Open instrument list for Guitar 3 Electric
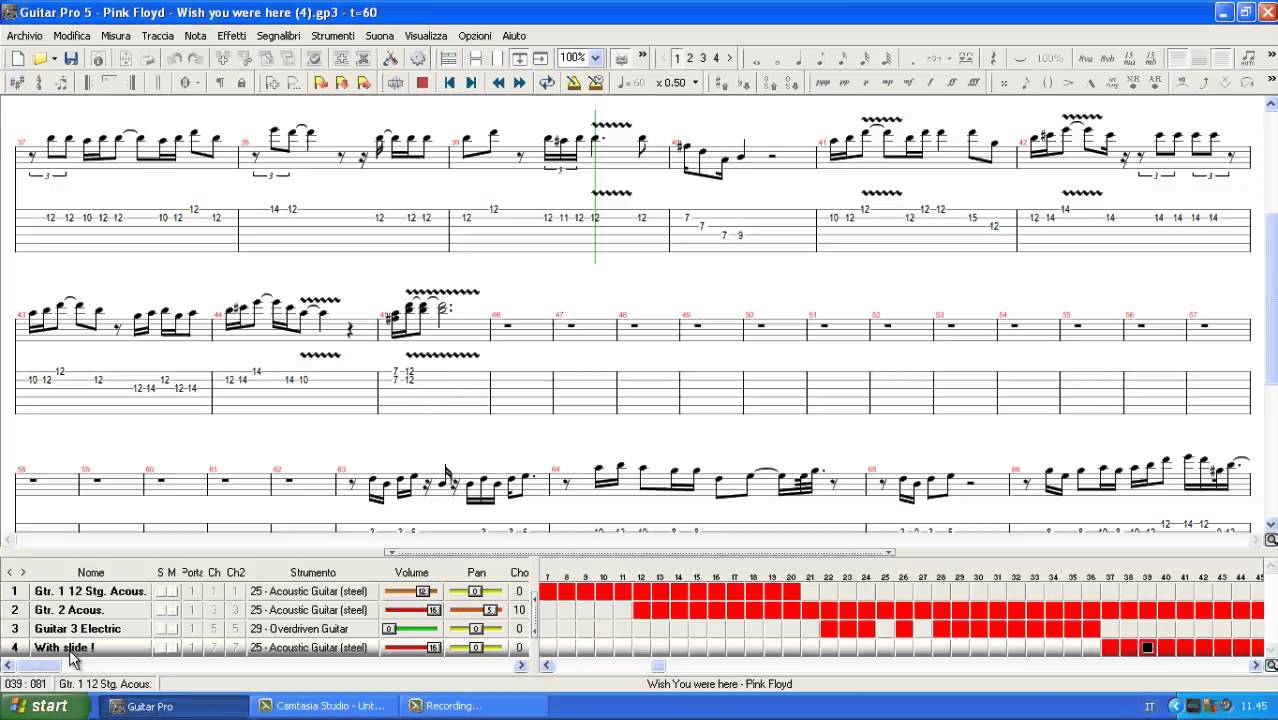Image resolution: width=1278 pixels, height=720 pixels. pos(313,629)
